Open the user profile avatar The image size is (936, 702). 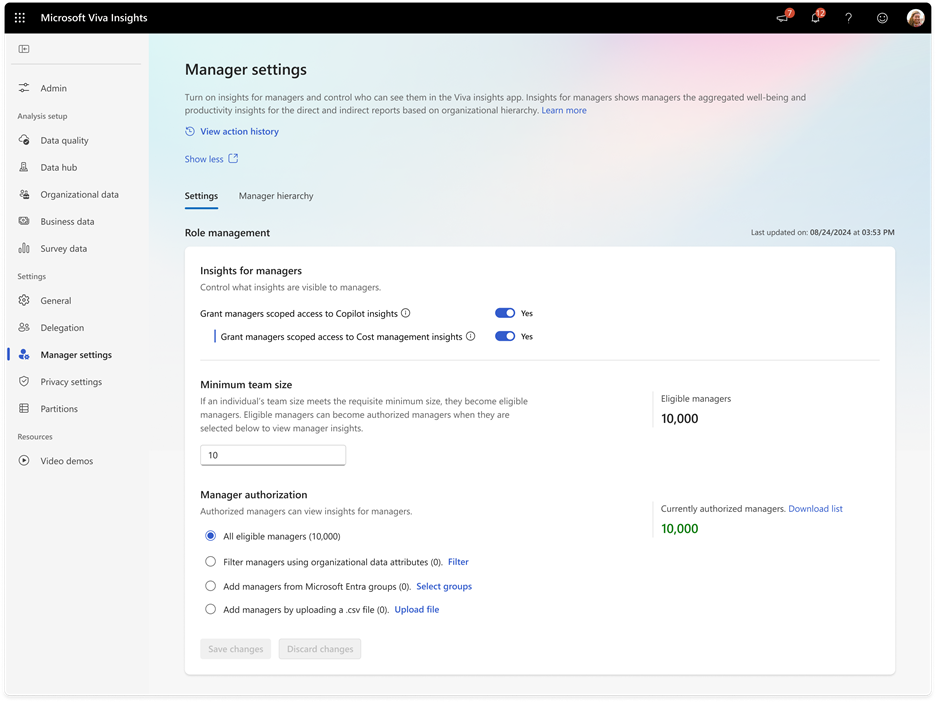915,18
